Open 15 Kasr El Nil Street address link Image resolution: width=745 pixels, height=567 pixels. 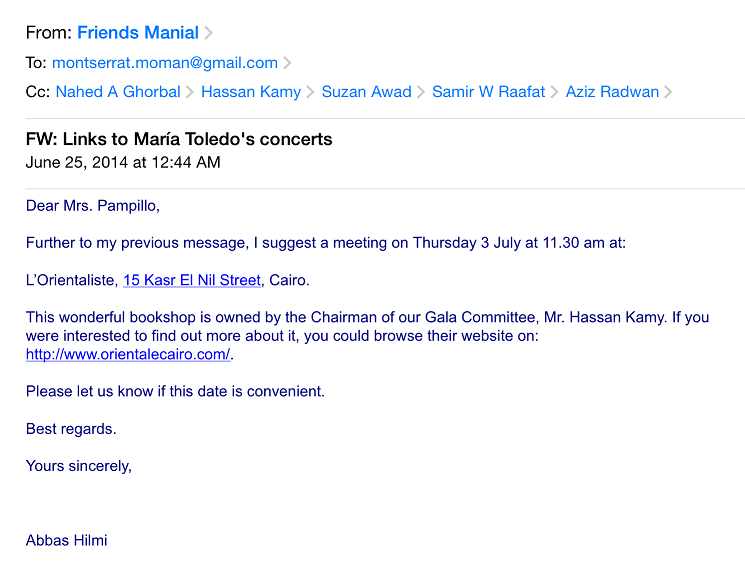click(x=192, y=280)
